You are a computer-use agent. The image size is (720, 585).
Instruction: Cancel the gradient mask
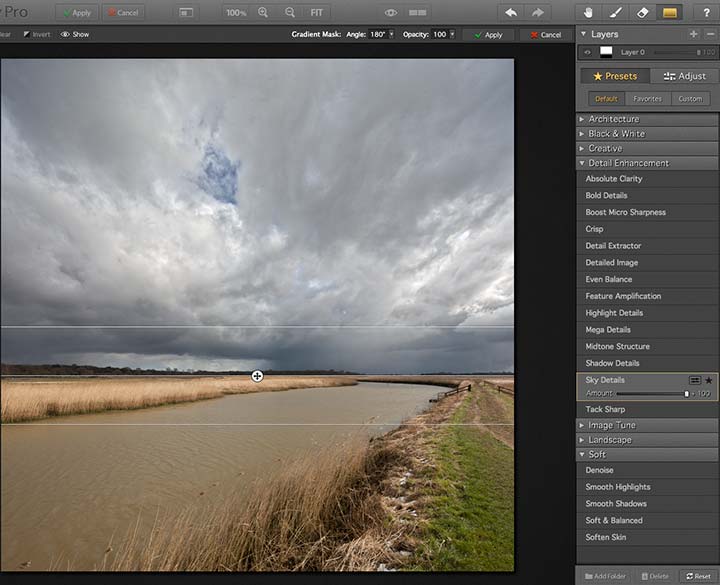click(546, 35)
